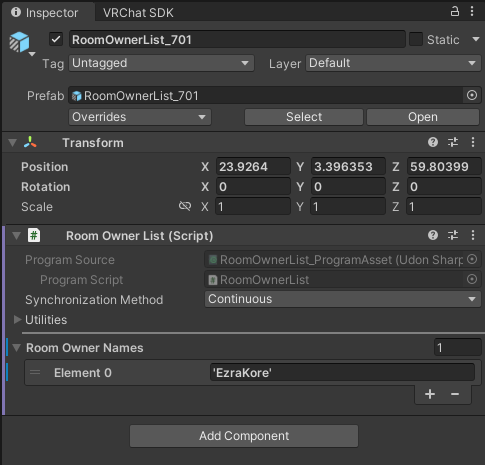Lock the Inspector with the padlock icon
Image resolution: width=485 pixels, height=465 pixels.
coord(455,12)
